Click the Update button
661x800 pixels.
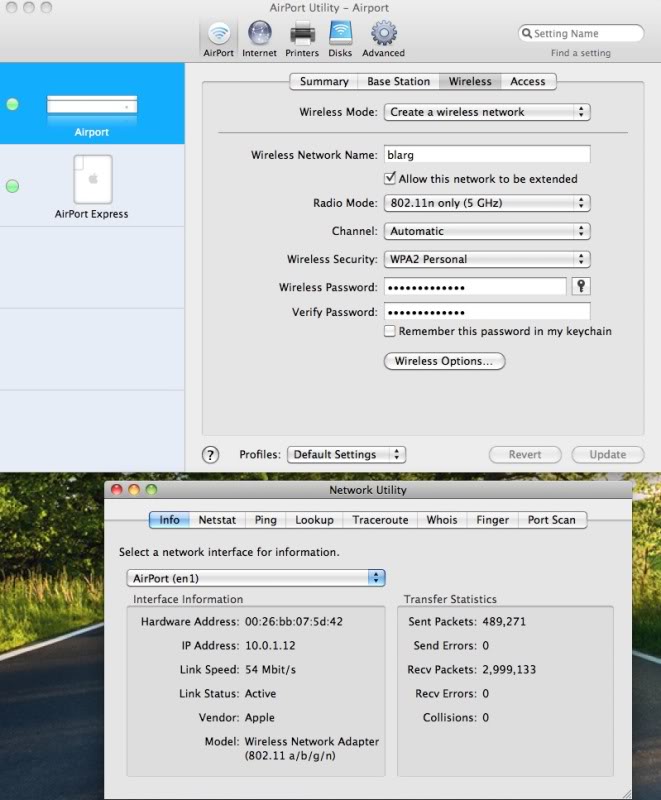coord(607,455)
